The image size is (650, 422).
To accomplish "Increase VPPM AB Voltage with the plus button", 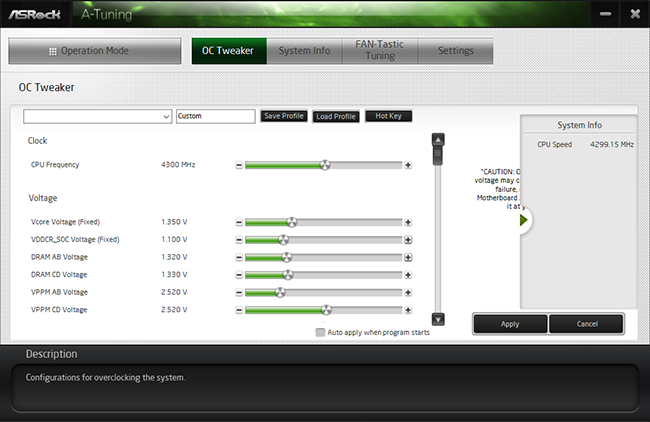I will [408, 293].
